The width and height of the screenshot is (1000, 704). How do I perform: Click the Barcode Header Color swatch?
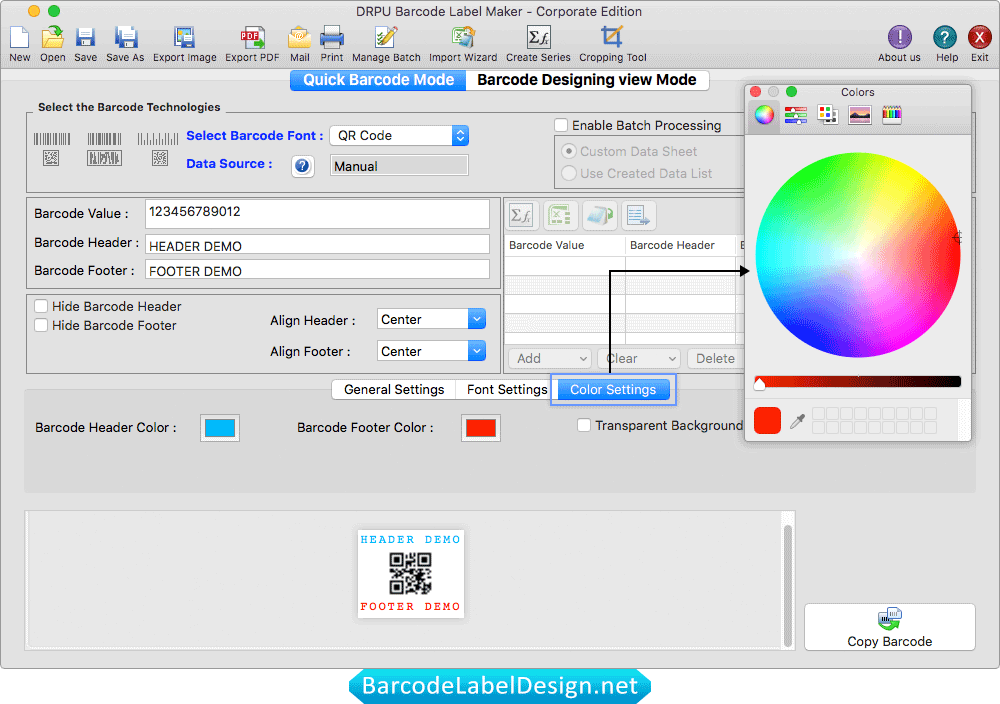pyautogui.click(x=220, y=428)
